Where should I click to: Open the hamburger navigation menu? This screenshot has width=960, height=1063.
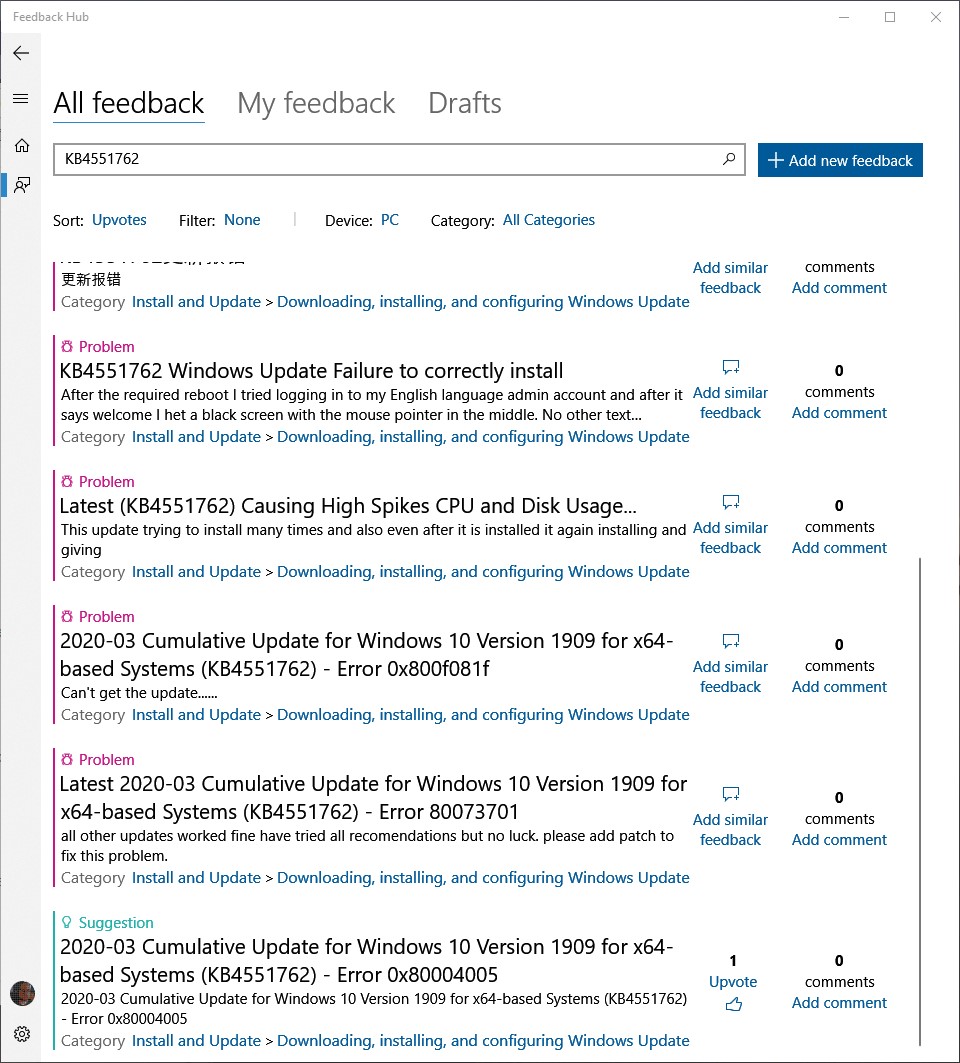21,98
